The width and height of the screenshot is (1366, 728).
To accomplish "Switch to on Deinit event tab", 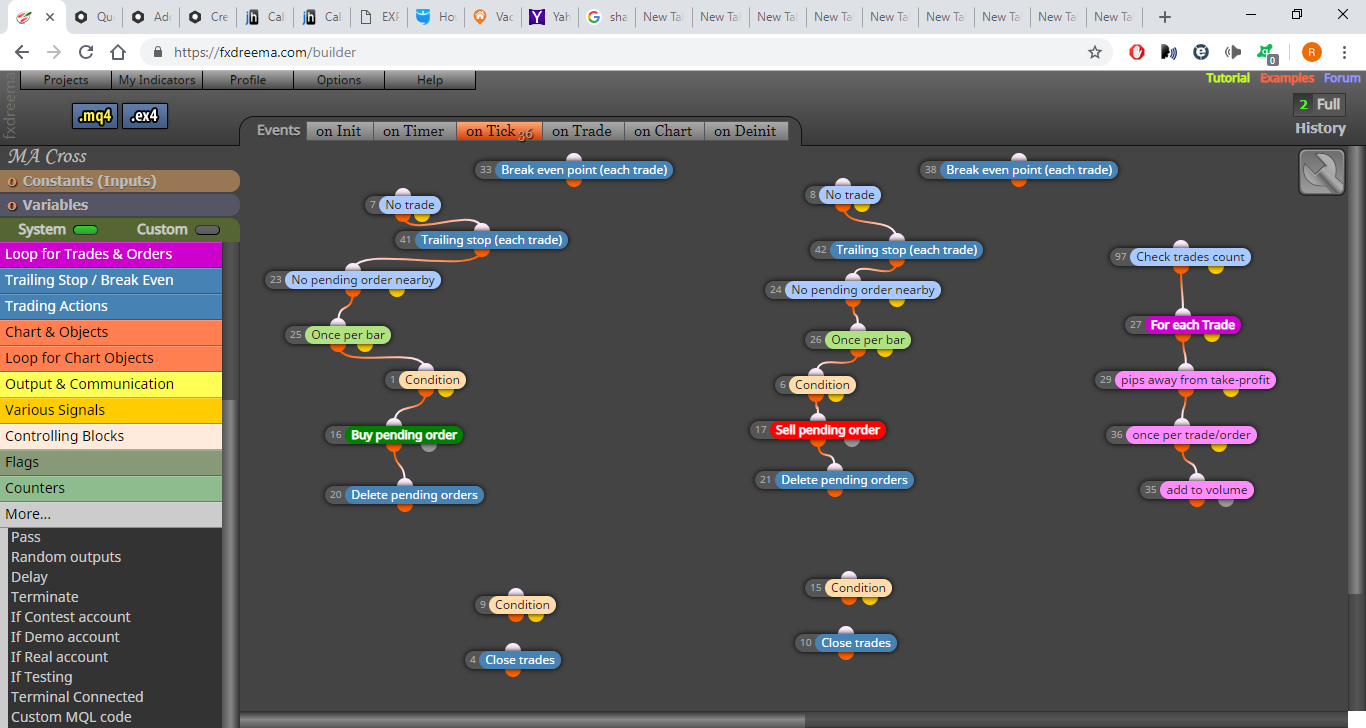I will tap(746, 131).
